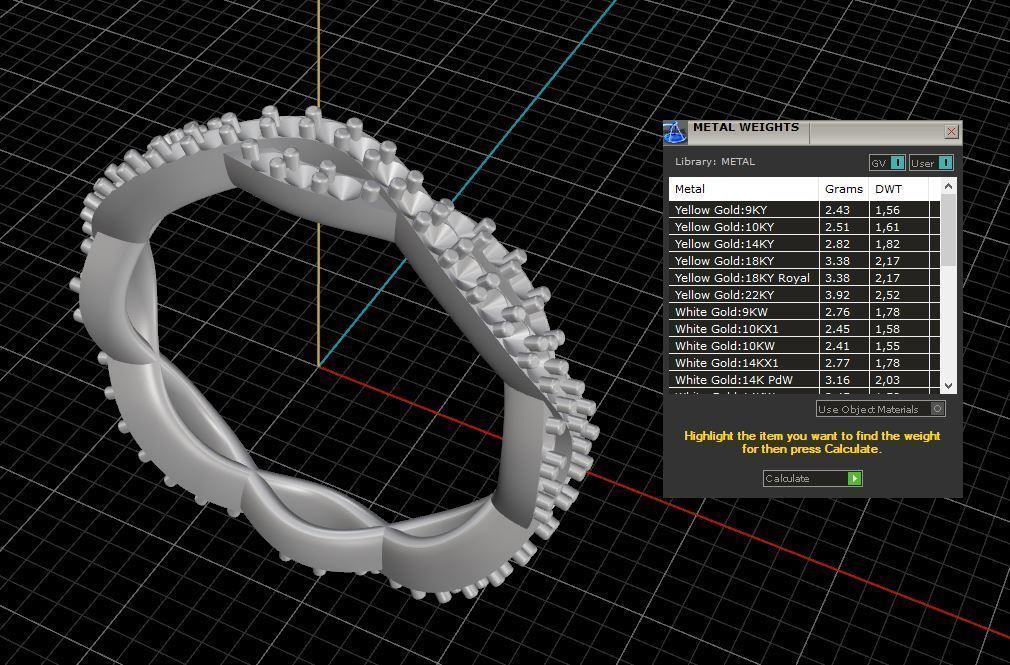
Task: Select the Yellow Gold:18KY row
Action: [x=805, y=261]
